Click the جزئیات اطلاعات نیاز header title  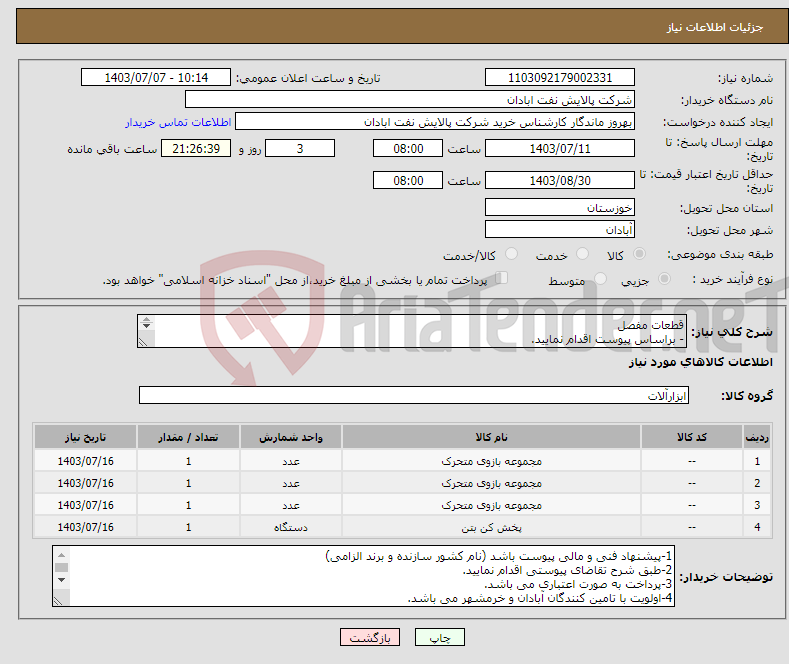point(715,27)
